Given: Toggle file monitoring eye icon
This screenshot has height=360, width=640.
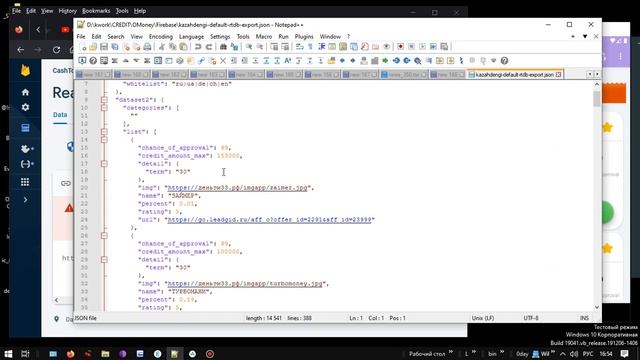Looking at the screenshot, I should click(387, 47).
